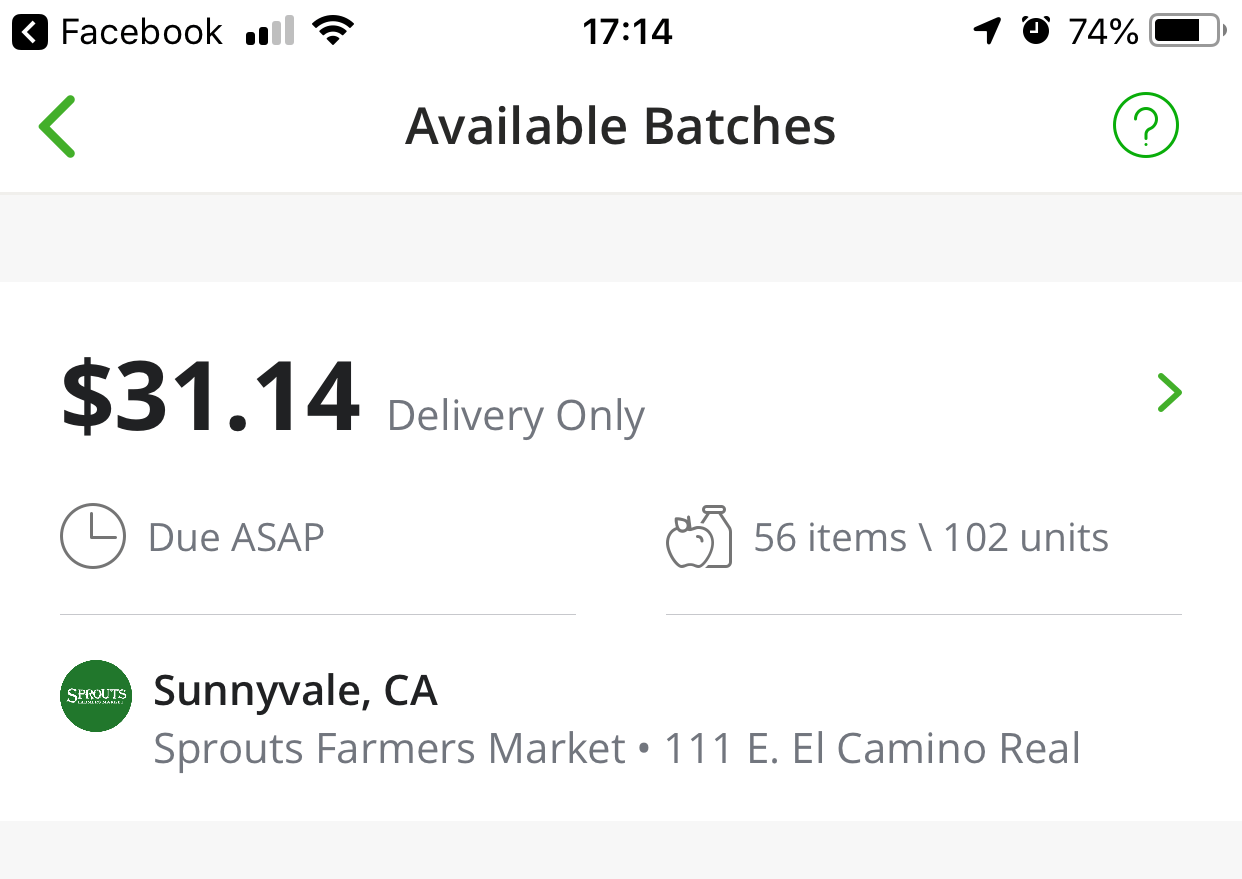Viewport: 1242px width, 879px height.
Task: Expand batch details with the green chevron
Action: [x=1169, y=393]
